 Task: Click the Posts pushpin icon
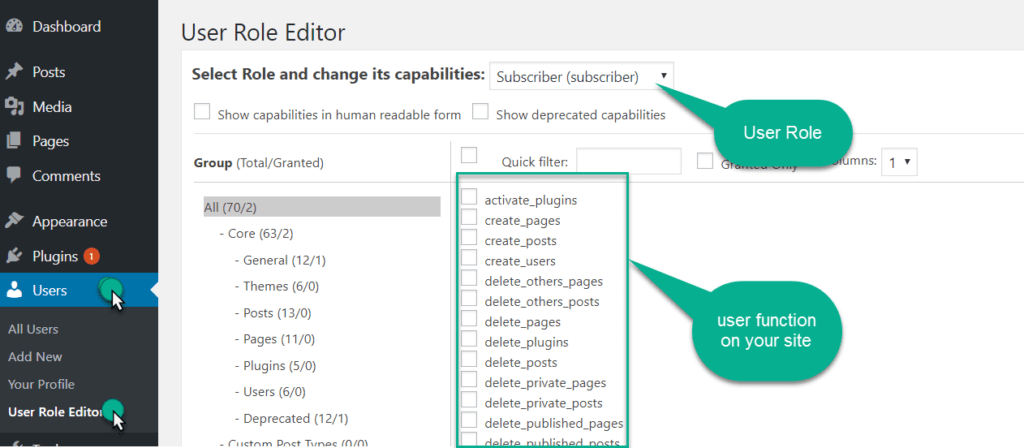click(14, 72)
